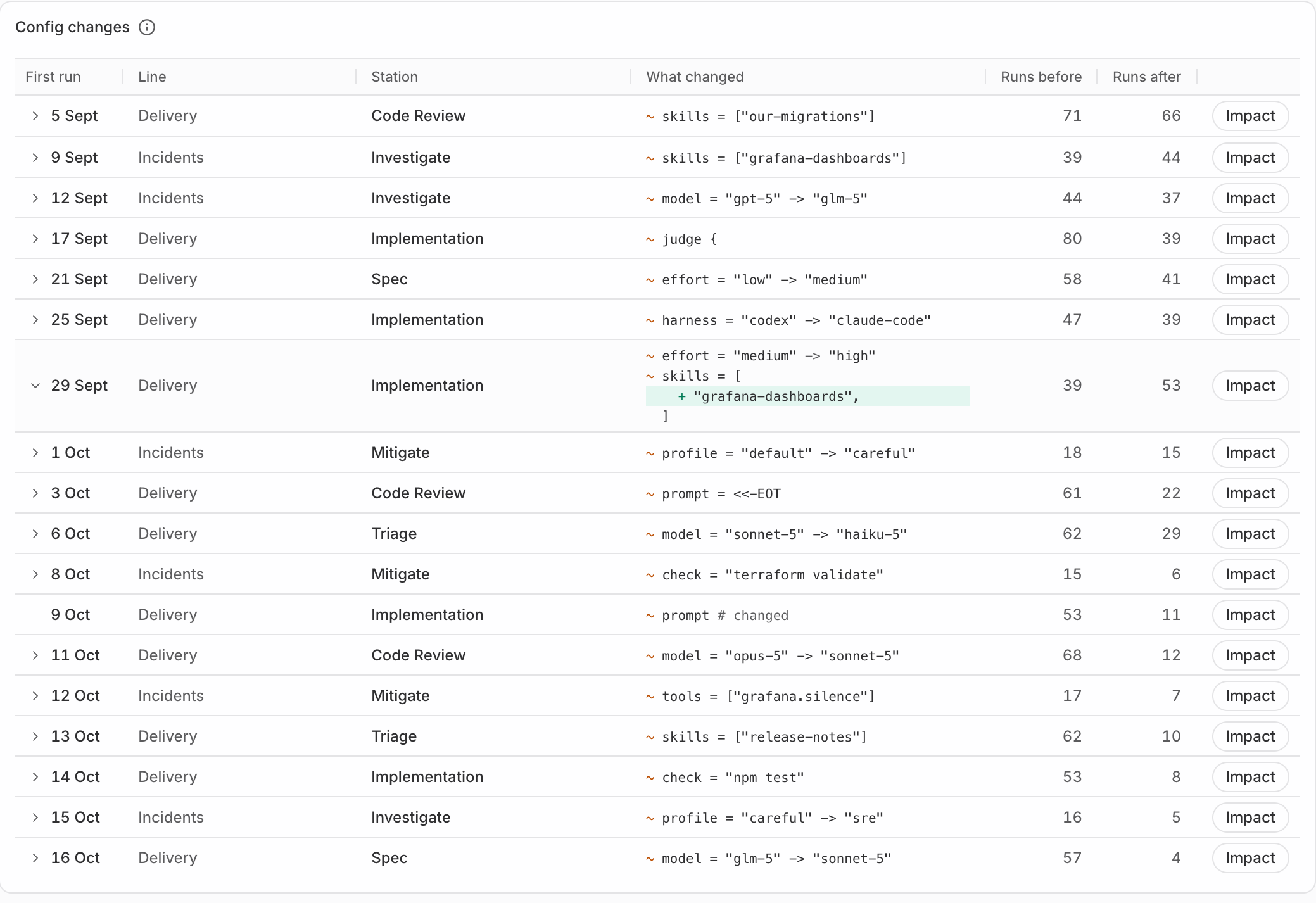Click runs before value 80

pos(1072,239)
